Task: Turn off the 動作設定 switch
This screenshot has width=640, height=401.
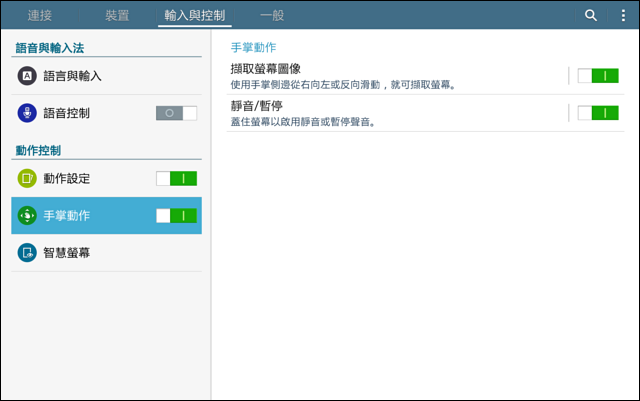Action: click(176, 178)
